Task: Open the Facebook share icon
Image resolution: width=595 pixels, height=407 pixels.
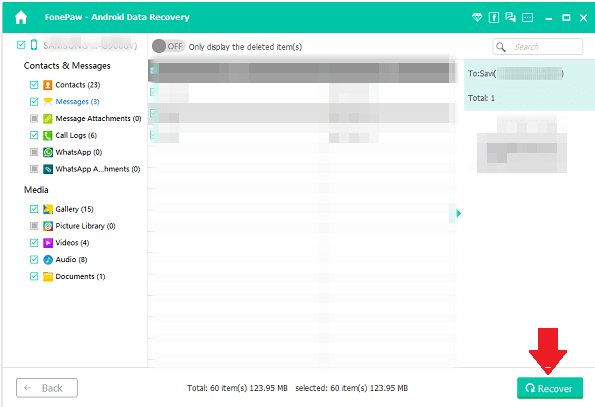Action: point(494,17)
